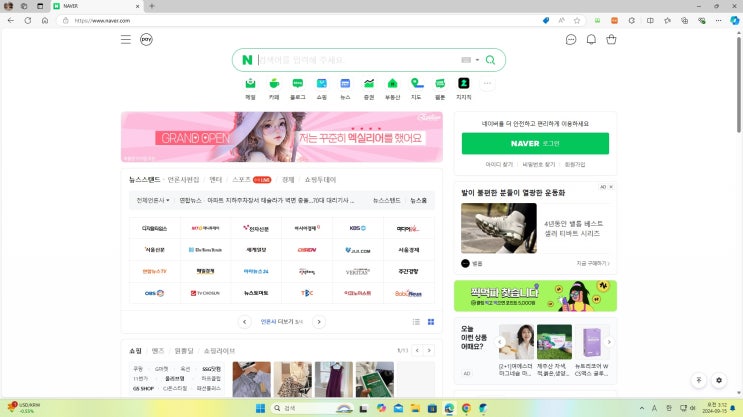
Task: Click the green NAVER login button
Action: click(535, 143)
